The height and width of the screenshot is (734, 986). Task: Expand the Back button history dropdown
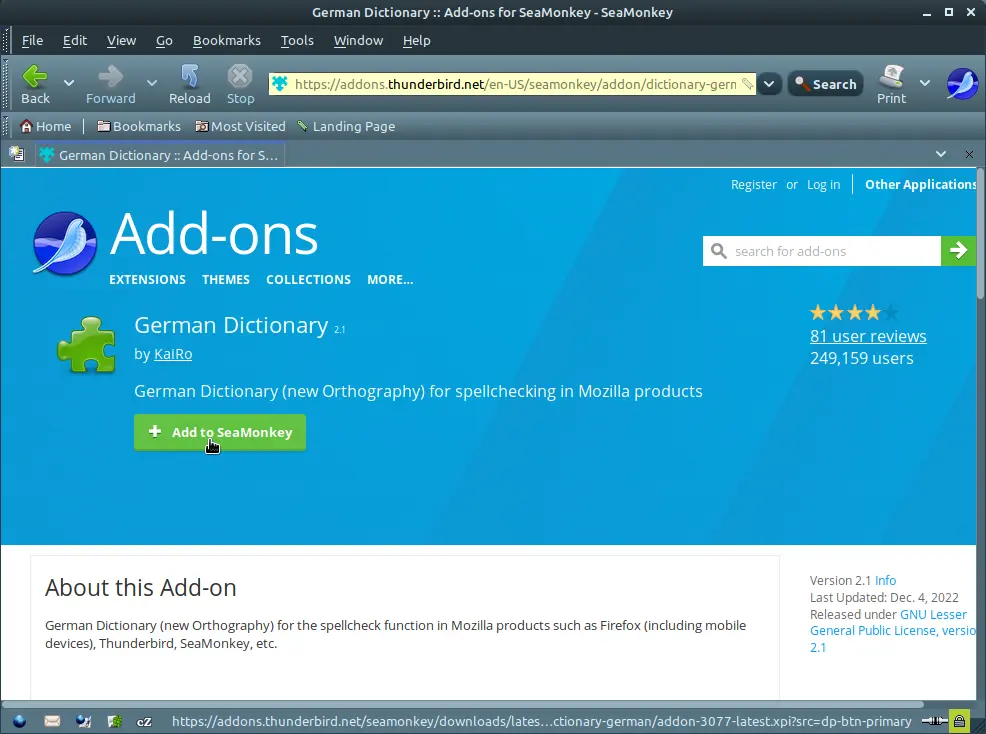click(x=69, y=83)
